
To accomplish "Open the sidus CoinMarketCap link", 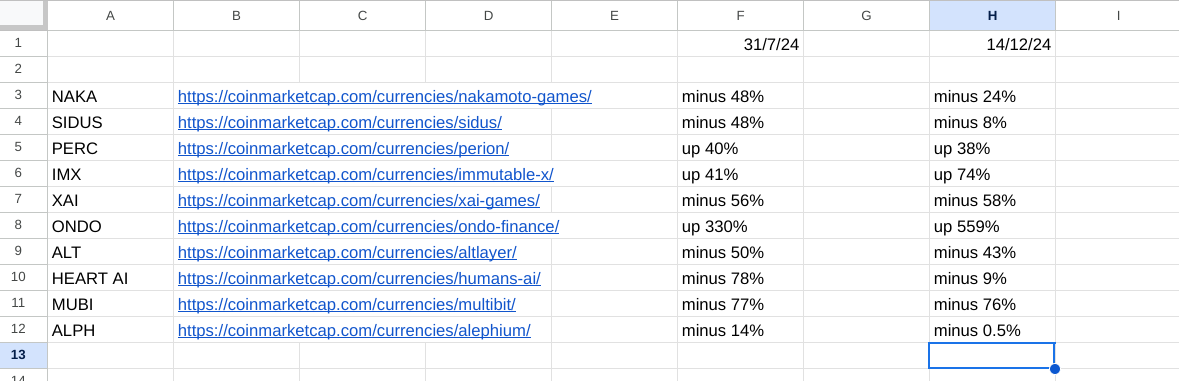I will [x=340, y=122].
